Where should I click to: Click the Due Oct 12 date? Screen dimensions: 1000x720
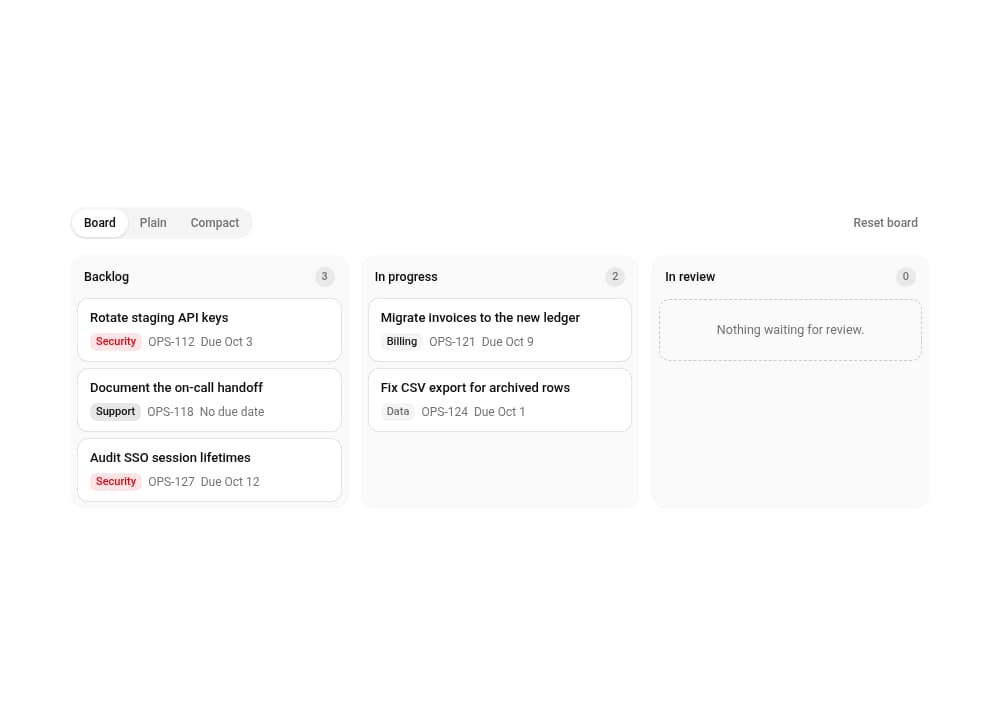[230, 482]
